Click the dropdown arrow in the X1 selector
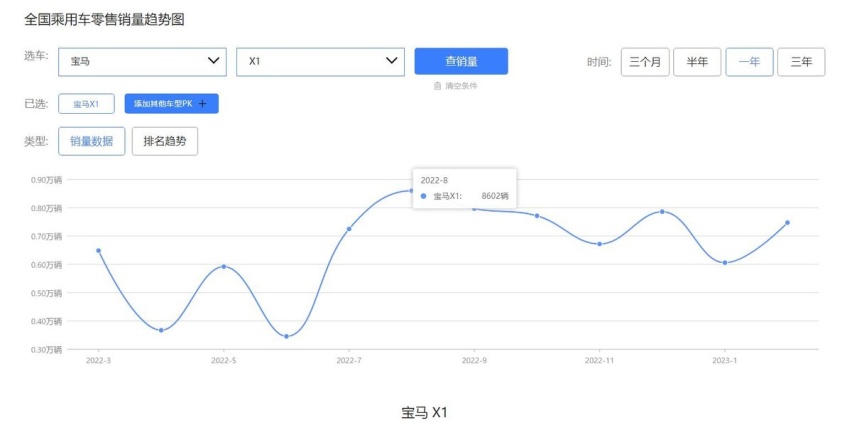The width and height of the screenshot is (852, 430). [392, 60]
